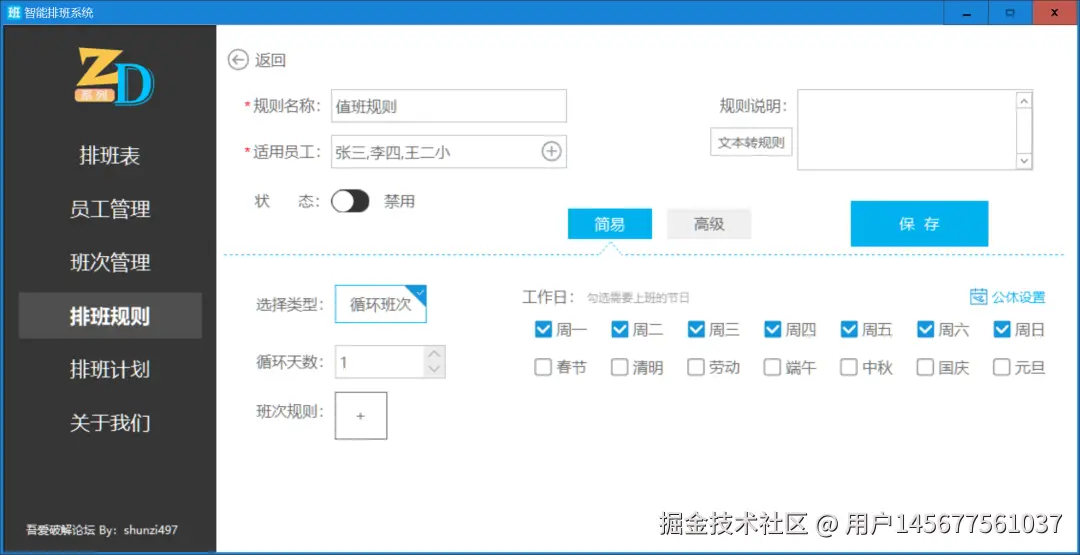Viewport: 1080px width, 555px height.
Task: Open 班次管理 in the sidebar
Action: (x=110, y=262)
